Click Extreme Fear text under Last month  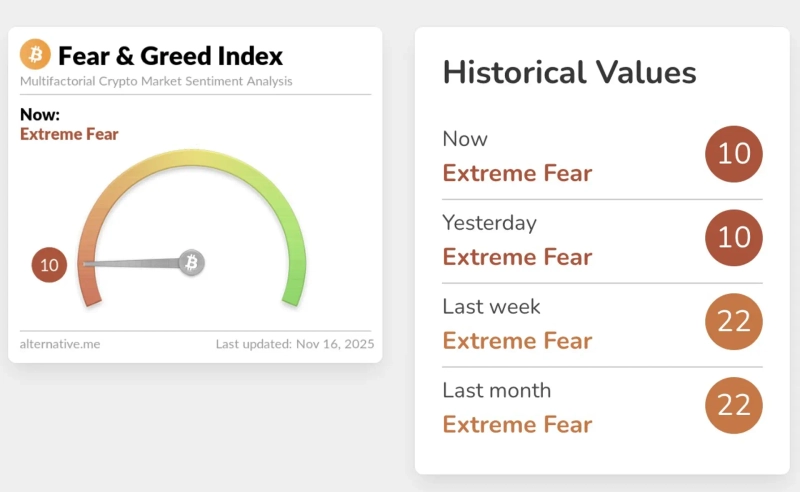(x=517, y=424)
